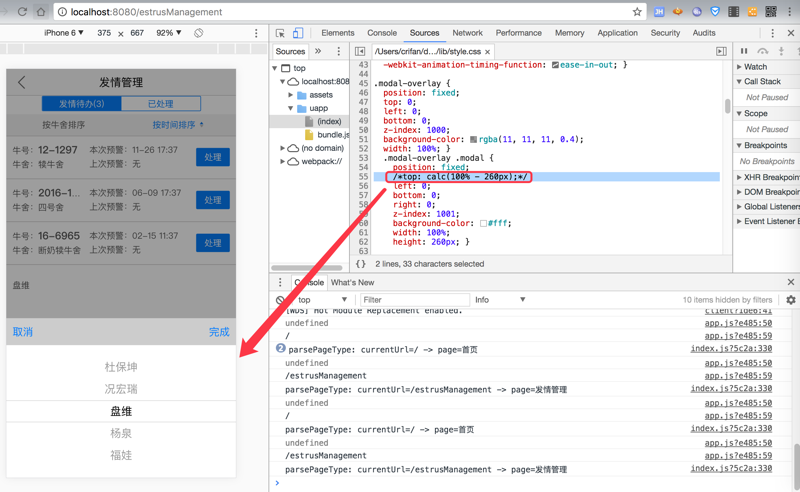Image resolution: width=800 pixels, height=492 pixels.
Task: Open the Performance tab
Action: (x=518, y=33)
